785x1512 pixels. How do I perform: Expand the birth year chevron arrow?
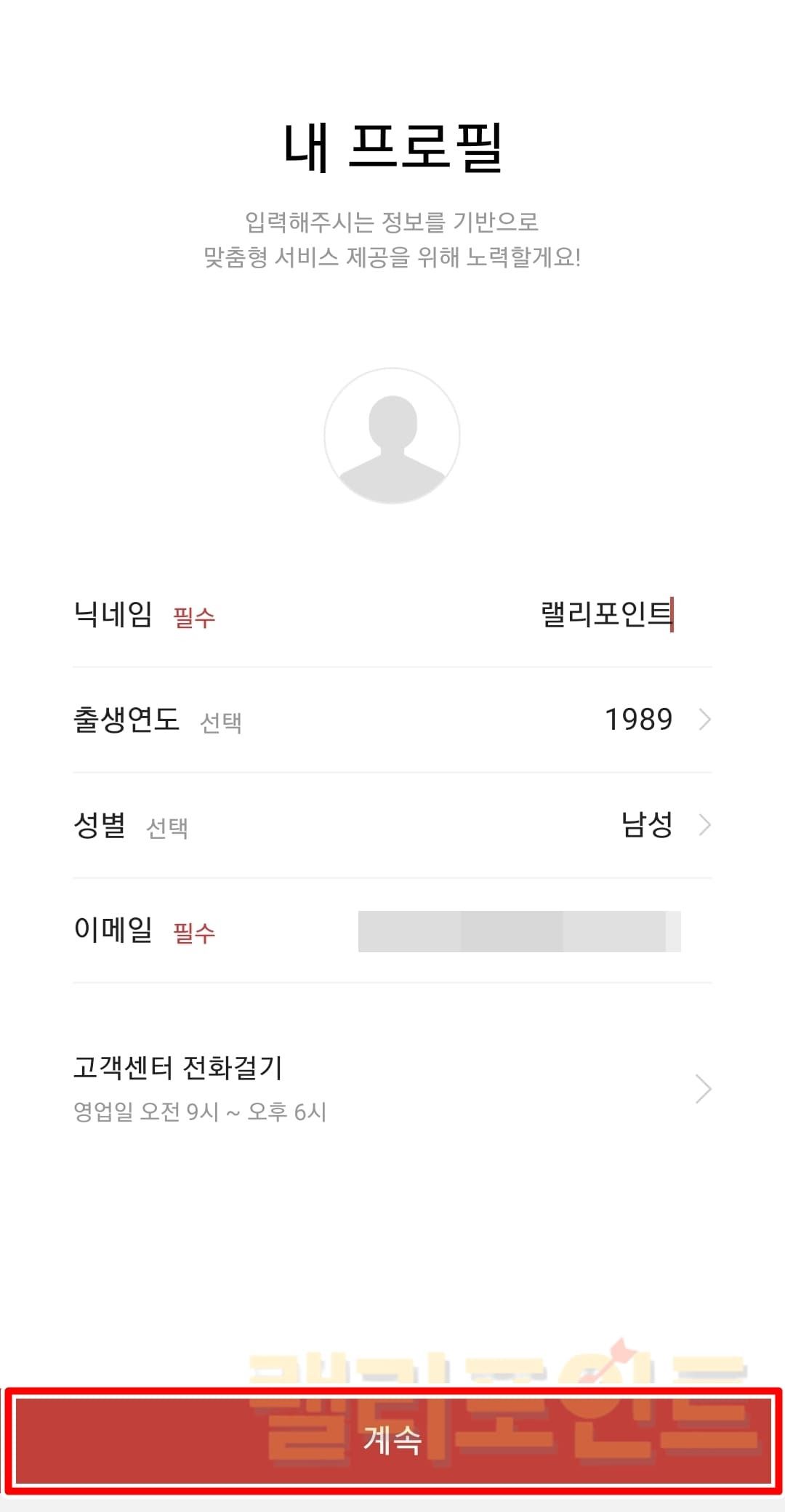704,720
